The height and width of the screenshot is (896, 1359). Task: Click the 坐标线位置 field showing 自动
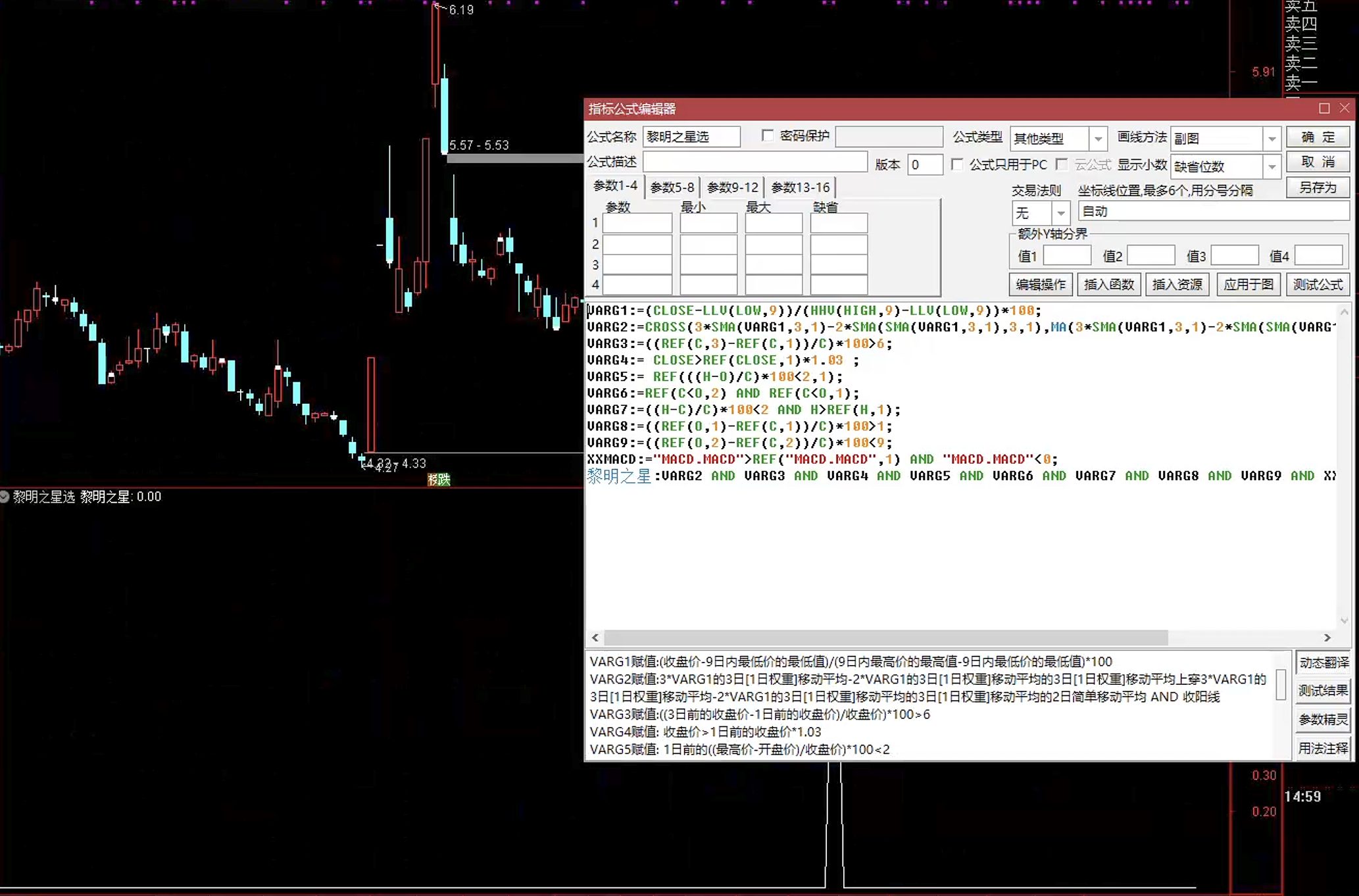1214,211
